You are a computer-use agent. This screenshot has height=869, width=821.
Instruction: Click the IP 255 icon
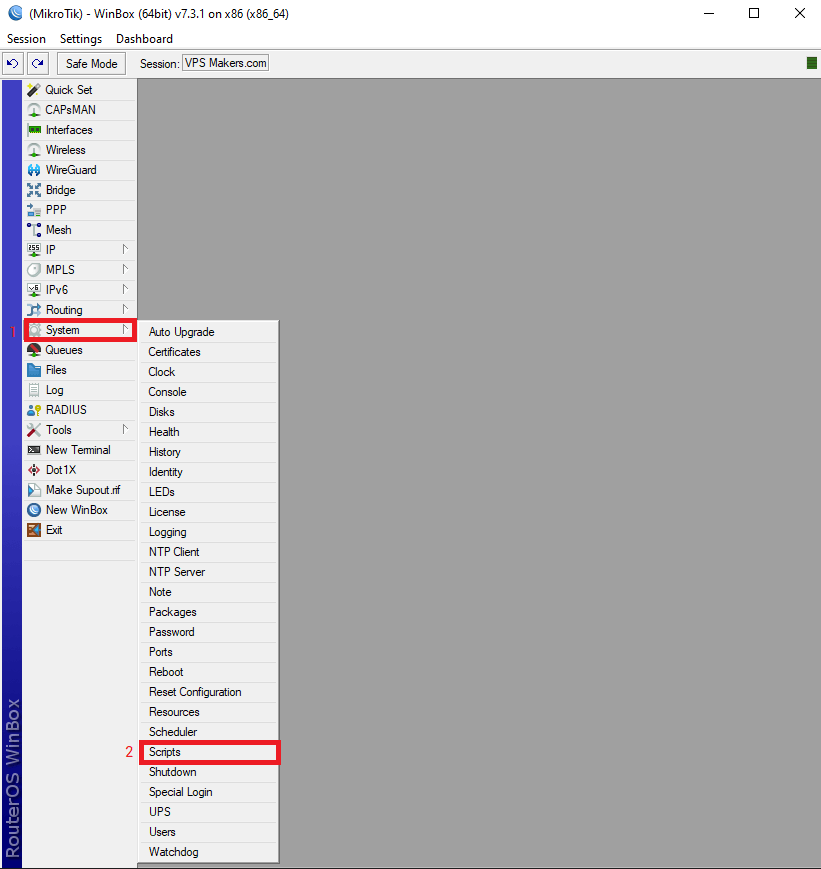(34, 250)
